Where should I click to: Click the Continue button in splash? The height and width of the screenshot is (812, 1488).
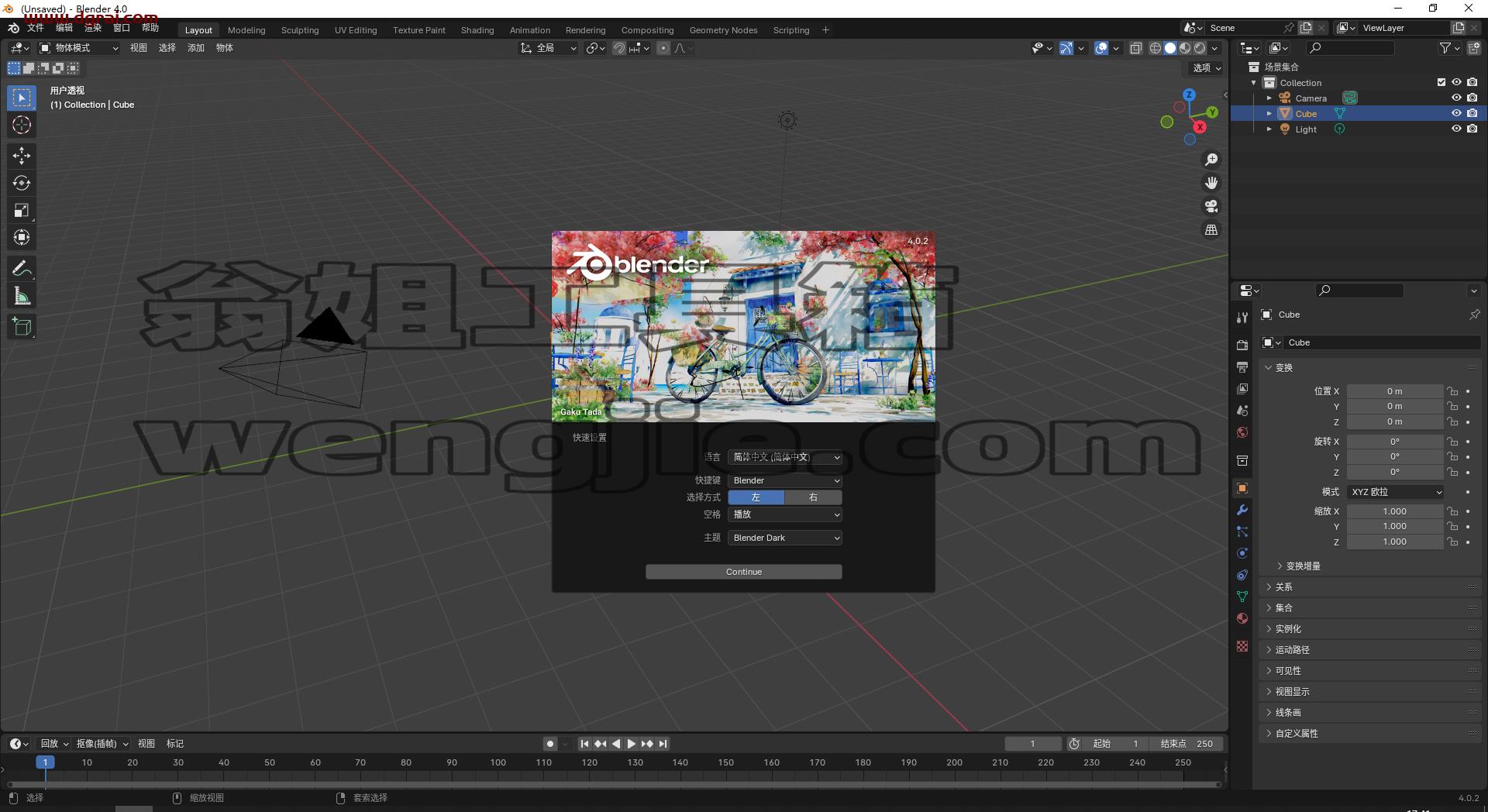click(x=744, y=572)
